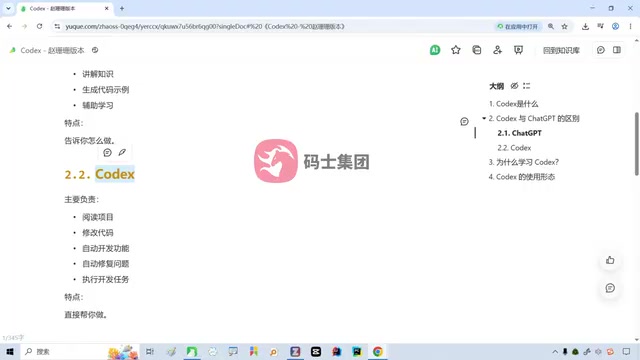Image resolution: width=640 pixels, height=360 pixels.
Task: Like the document with the thumbs-up button
Action: click(x=610, y=260)
